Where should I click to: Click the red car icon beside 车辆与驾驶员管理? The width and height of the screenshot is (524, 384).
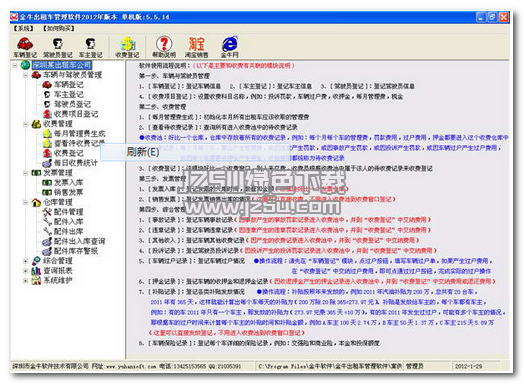pos(36,75)
